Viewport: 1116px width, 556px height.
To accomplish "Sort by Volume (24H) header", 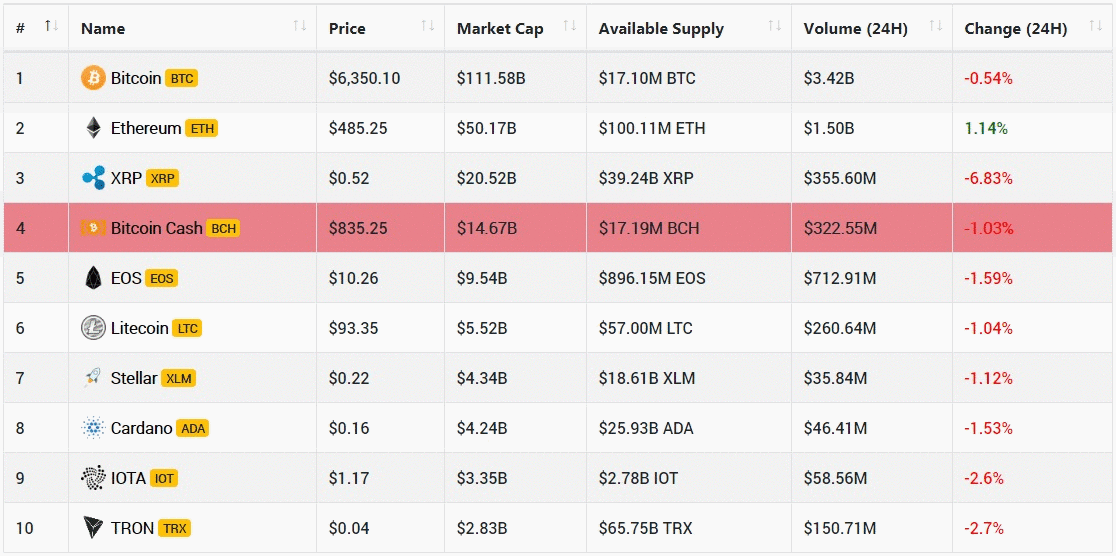I will coord(856,29).
